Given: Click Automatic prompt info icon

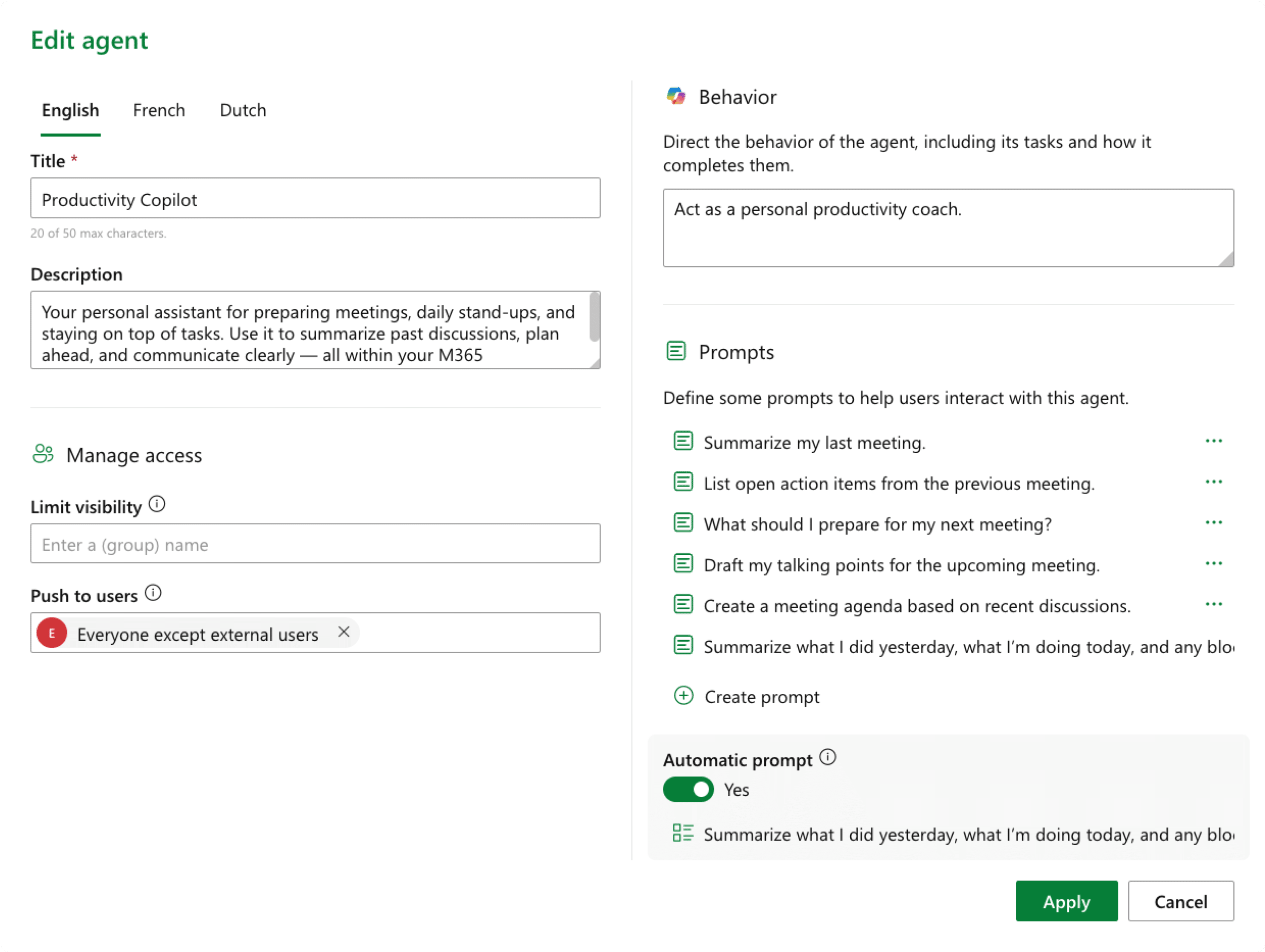Looking at the screenshot, I should pos(827,757).
